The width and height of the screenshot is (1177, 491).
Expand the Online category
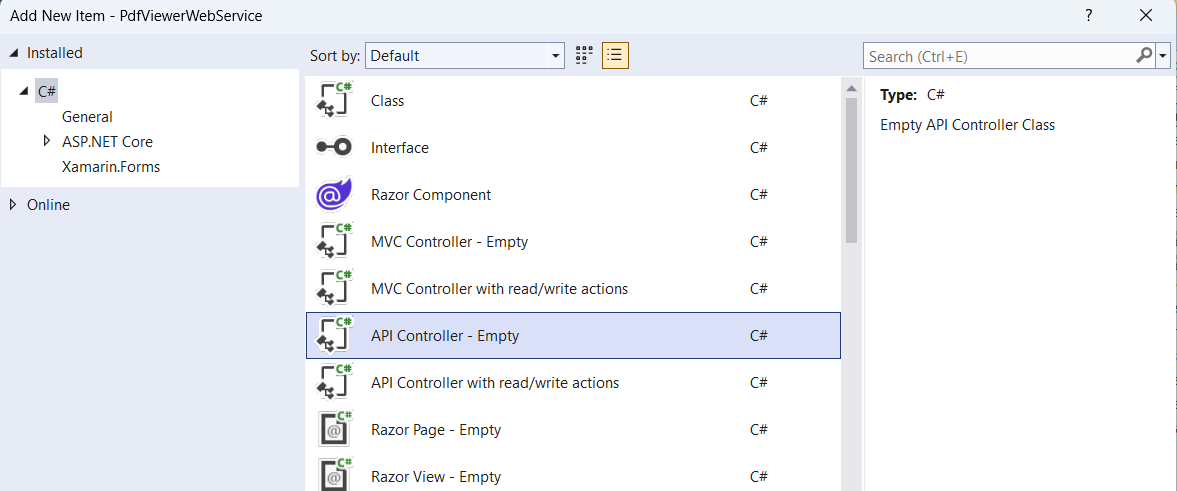coord(13,205)
